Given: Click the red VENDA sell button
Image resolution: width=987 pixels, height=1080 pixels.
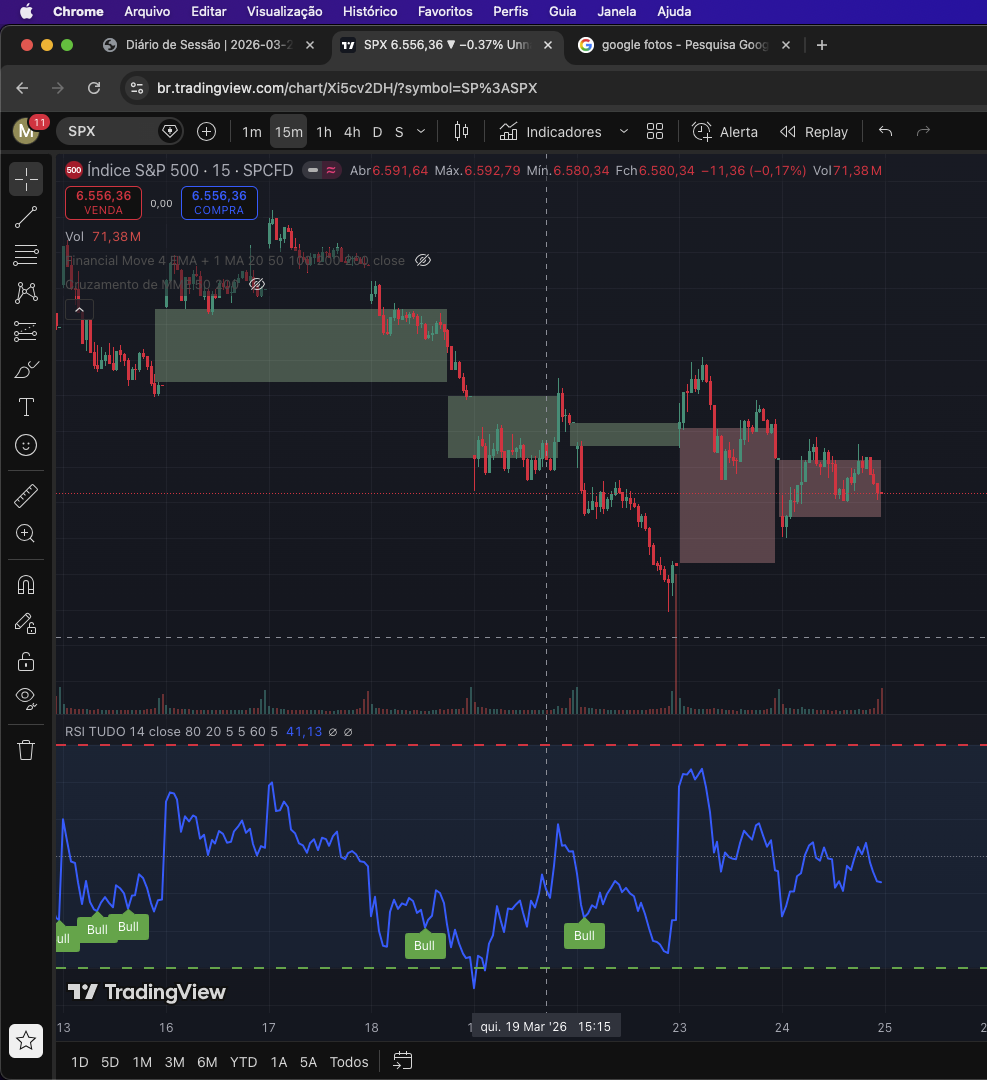Looking at the screenshot, I should pyautogui.click(x=103, y=203).
